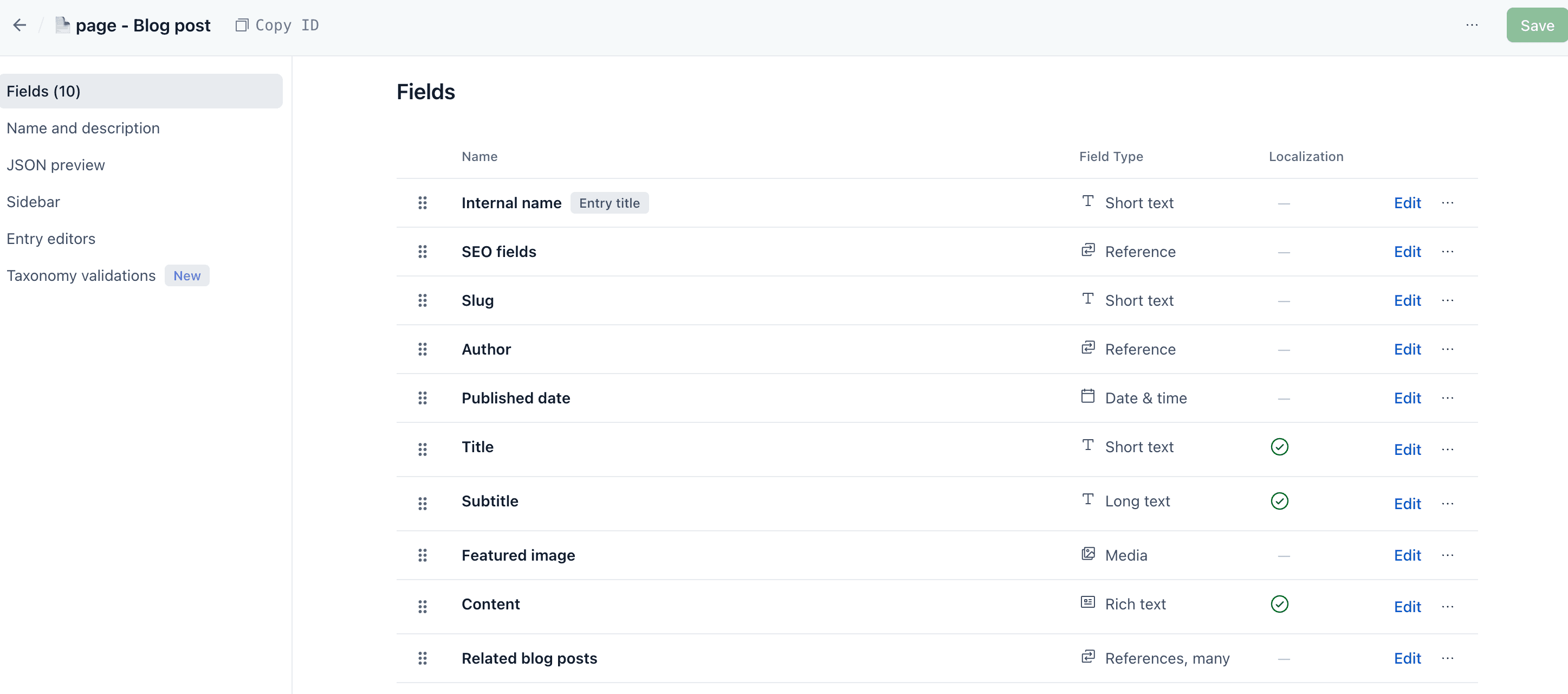Switch to the JSON preview tab
The height and width of the screenshot is (694, 1568).
(55, 165)
